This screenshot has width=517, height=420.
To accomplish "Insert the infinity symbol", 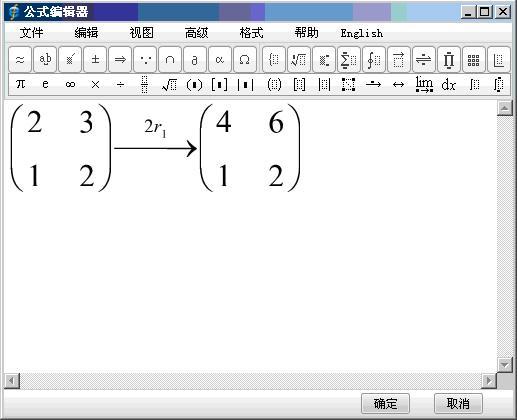I will point(70,85).
